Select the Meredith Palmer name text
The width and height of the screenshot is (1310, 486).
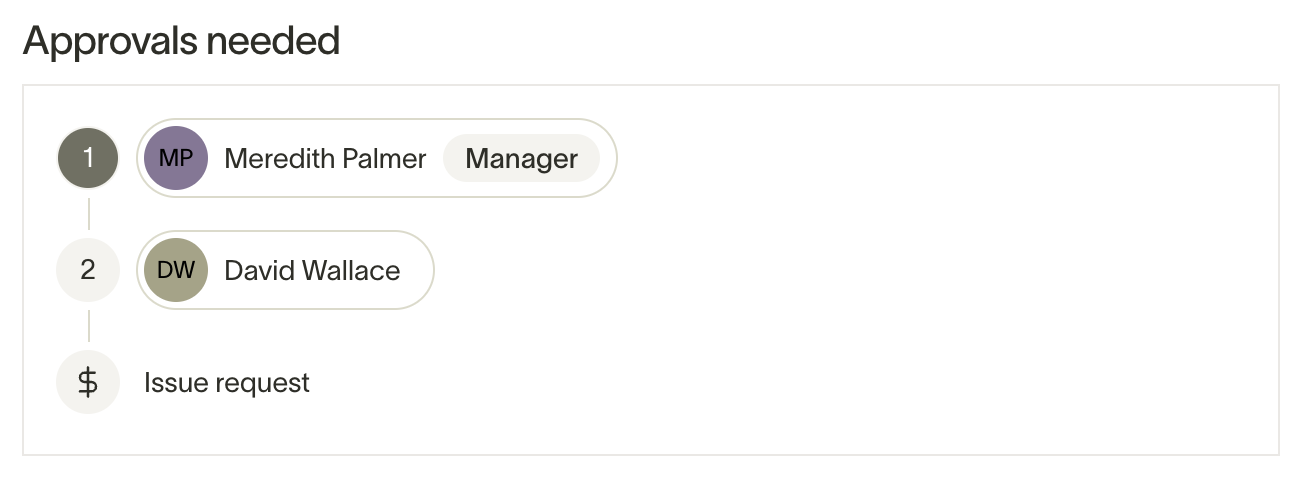pyautogui.click(x=325, y=158)
